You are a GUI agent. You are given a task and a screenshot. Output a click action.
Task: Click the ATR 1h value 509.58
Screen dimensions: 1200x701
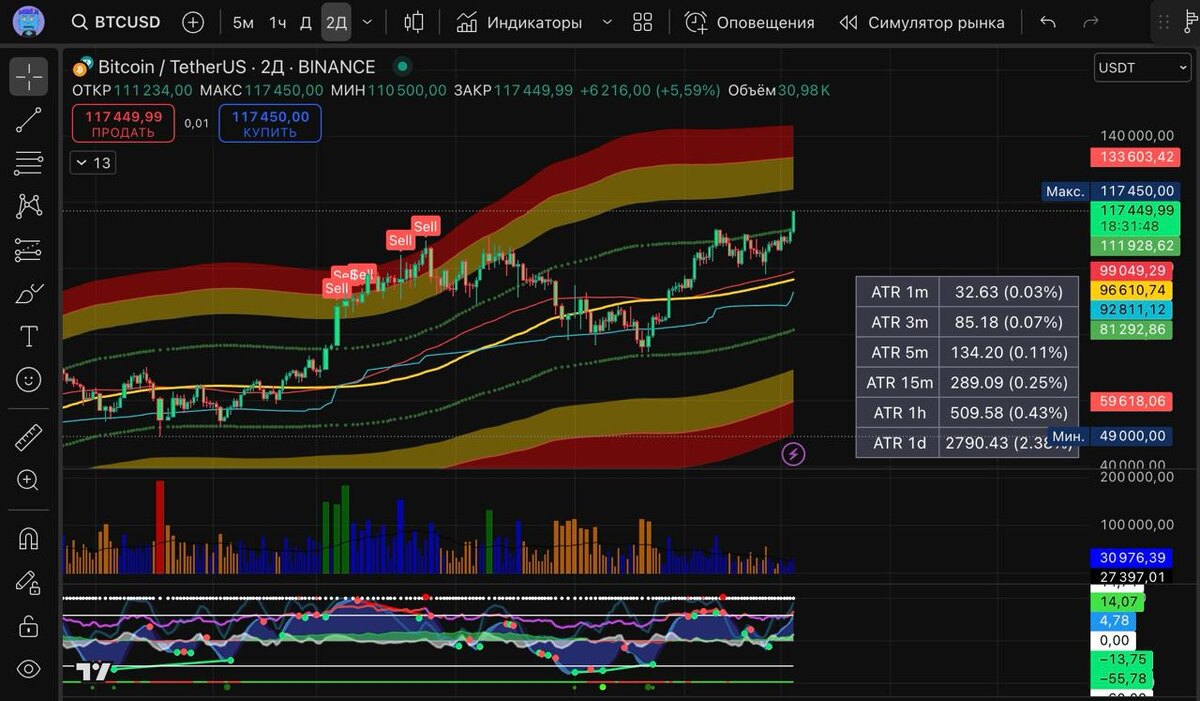coord(1008,412)
